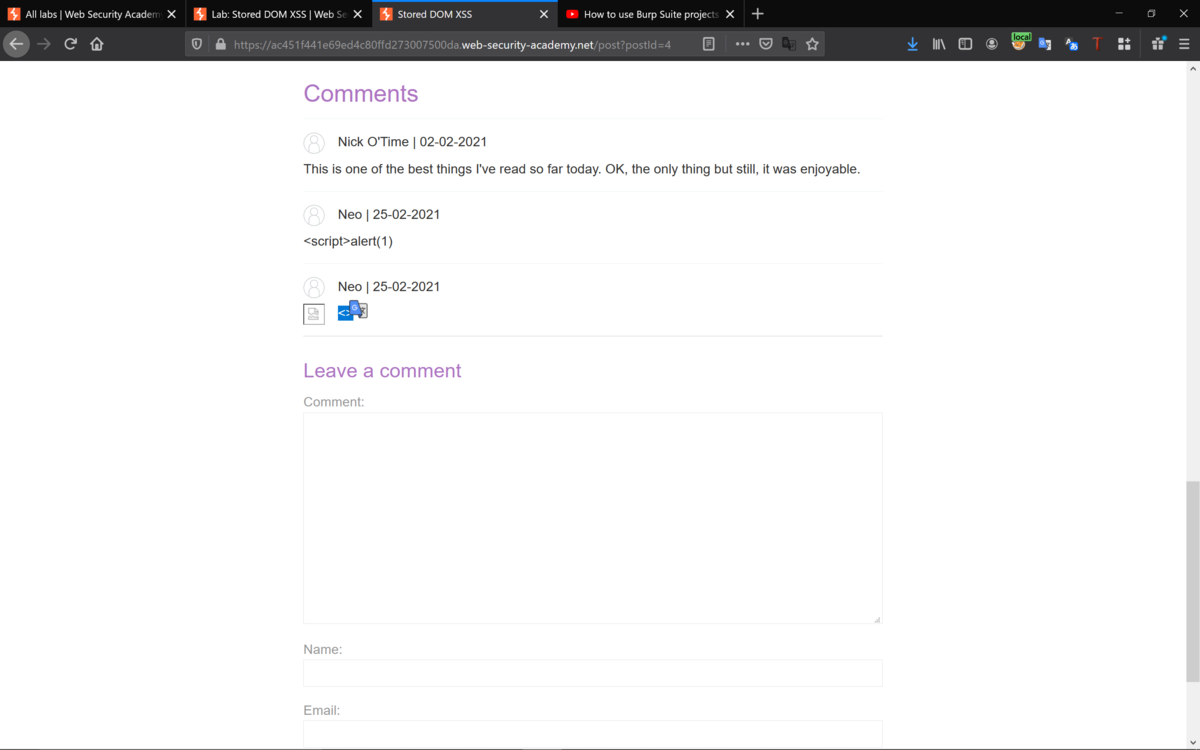This screenshot has height=750, width=1200.
Task: Click Nick O'Time's avatar icon
Action: (314, 143)
